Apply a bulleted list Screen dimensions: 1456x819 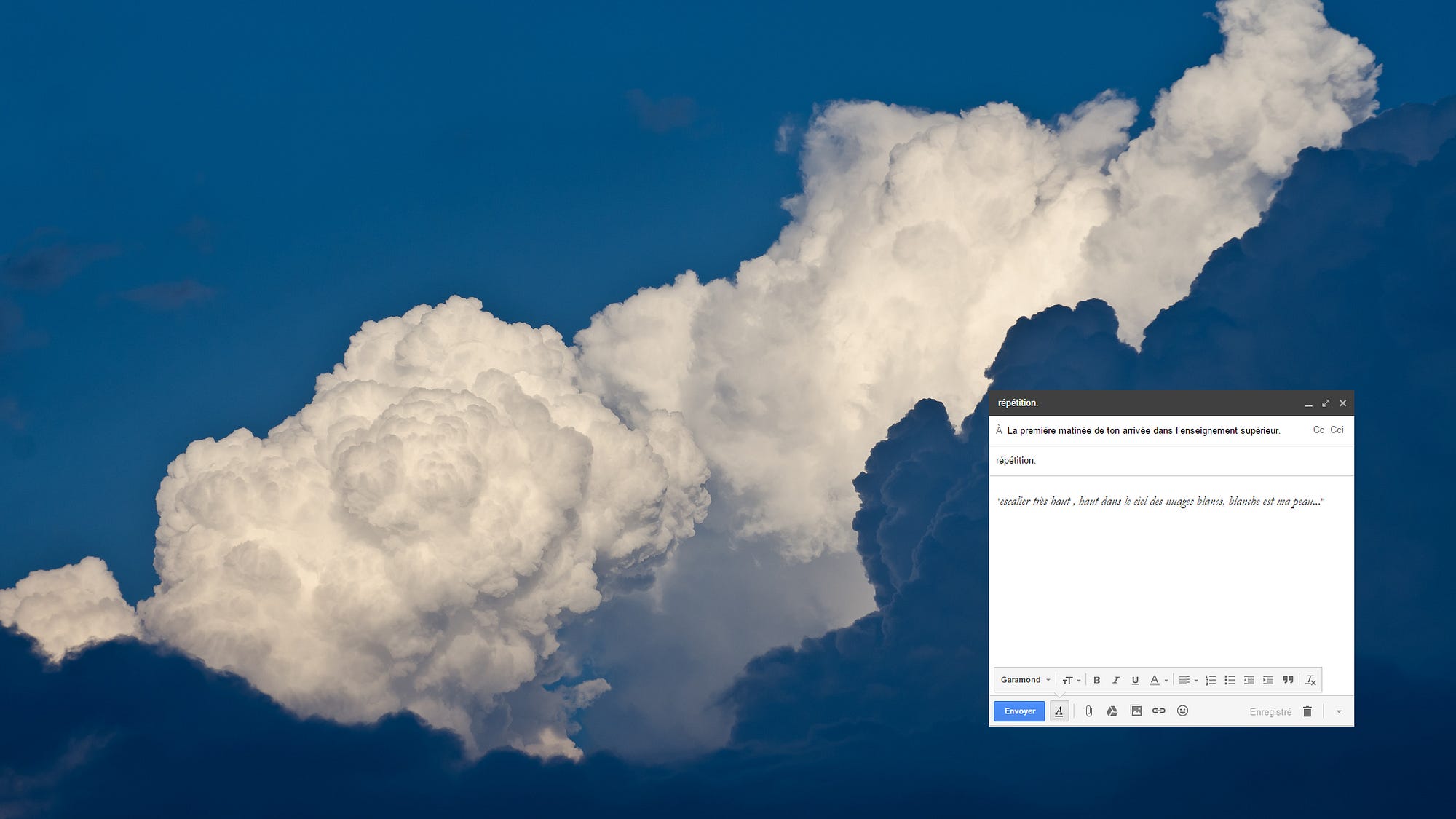pyautogui.click(x=1230, y=680)
